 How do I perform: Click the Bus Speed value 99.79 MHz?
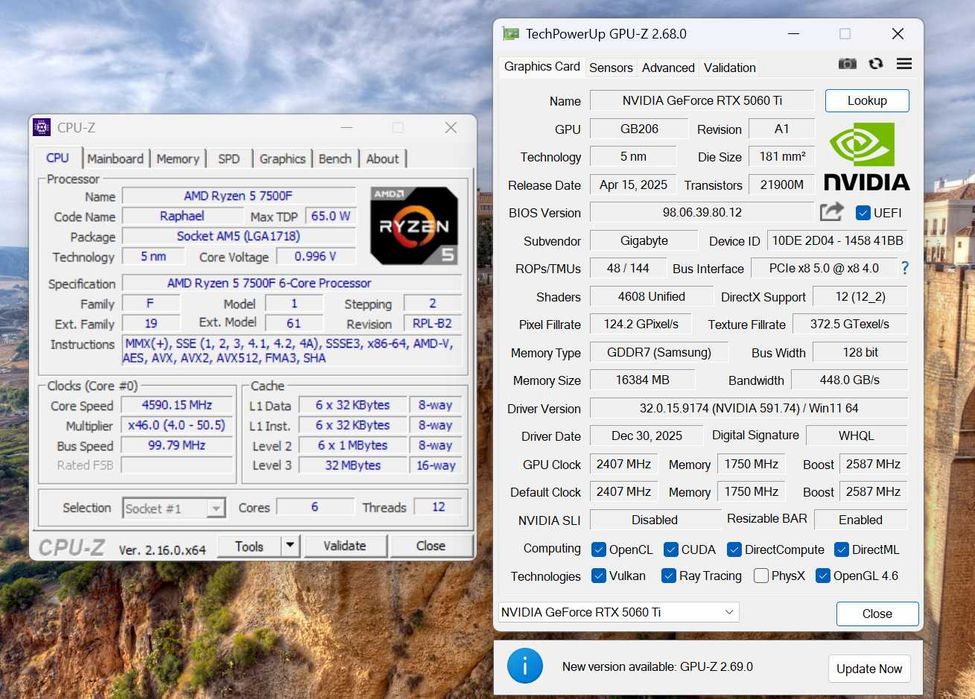[177, 445]
